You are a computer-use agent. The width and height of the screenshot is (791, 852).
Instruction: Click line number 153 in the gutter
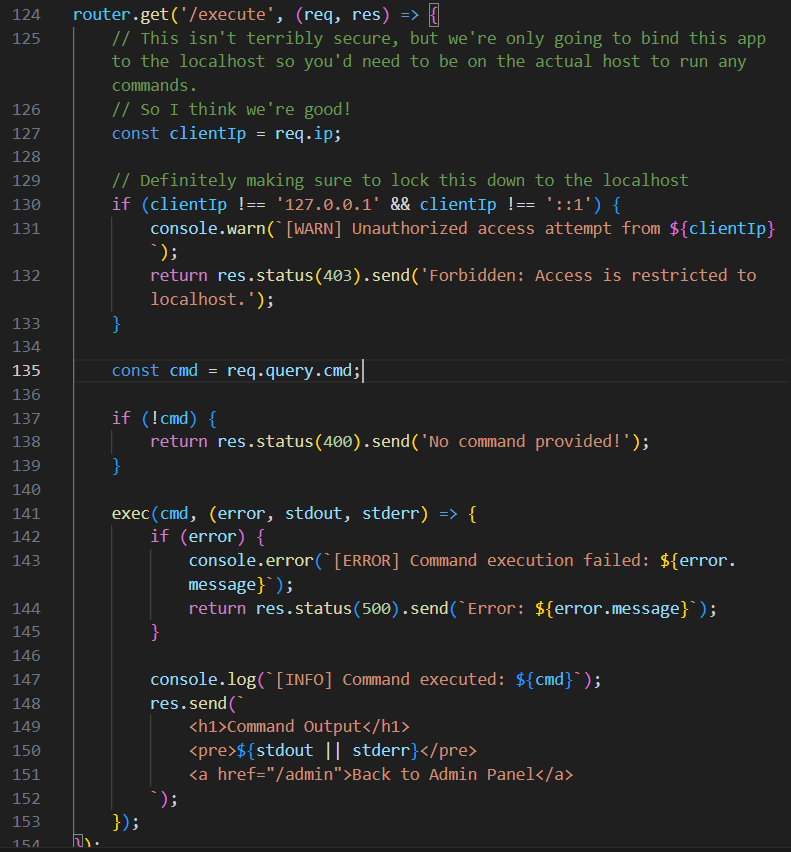27,821
